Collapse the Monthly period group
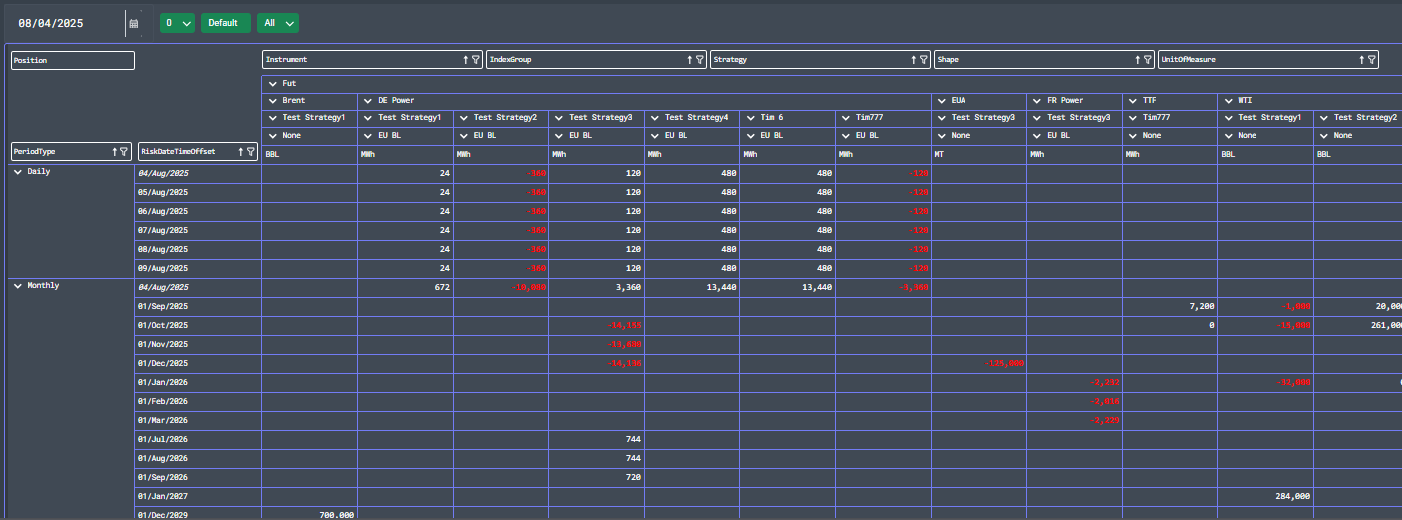 click(x=18, y=286)
